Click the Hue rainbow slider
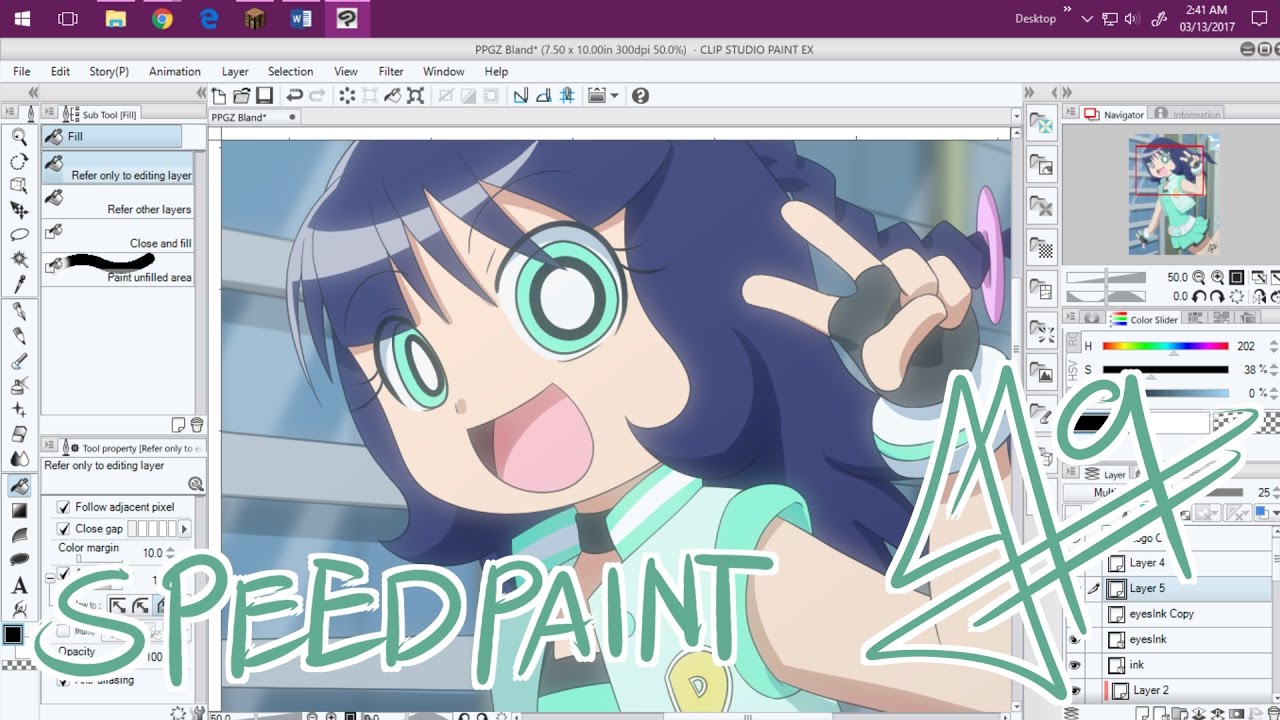 point(1166,346)
